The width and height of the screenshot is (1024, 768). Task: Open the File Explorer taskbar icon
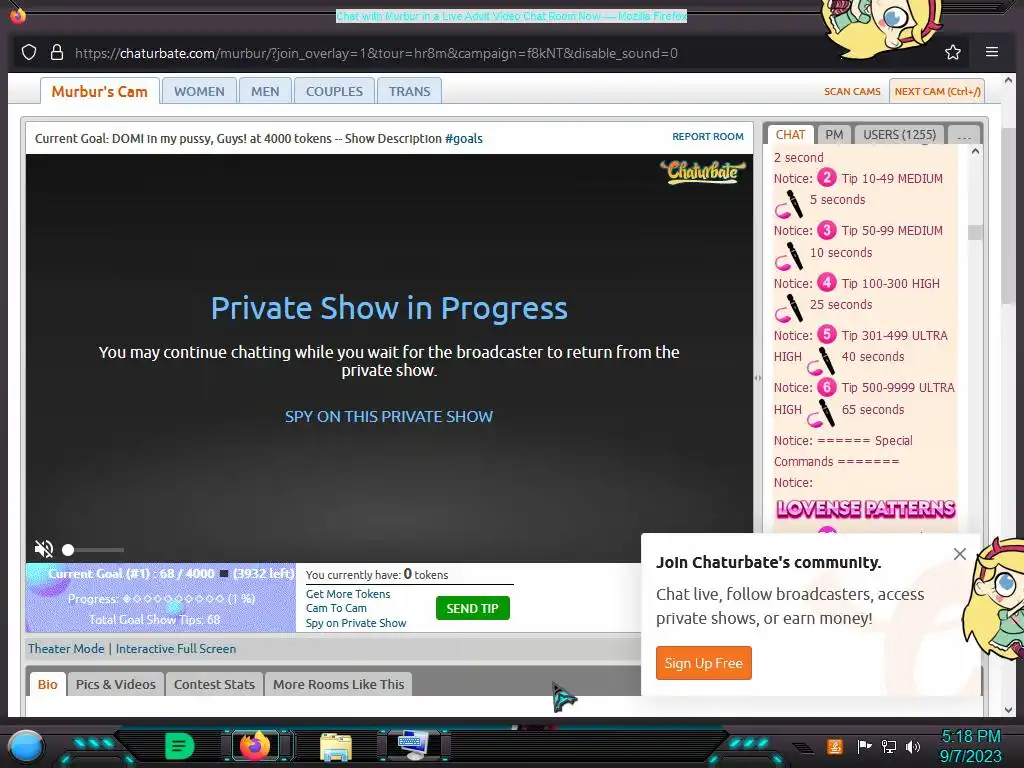click(x=336, y=746)
